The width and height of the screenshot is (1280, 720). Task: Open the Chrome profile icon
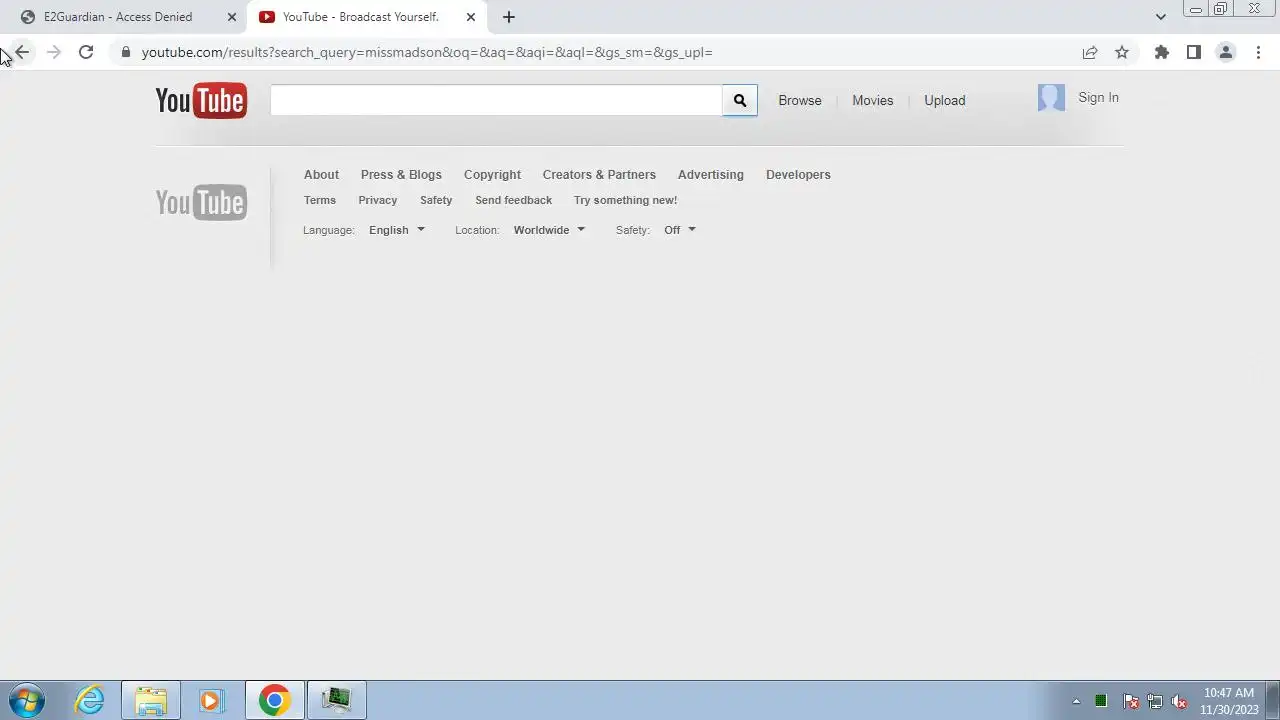point(1226,52)
